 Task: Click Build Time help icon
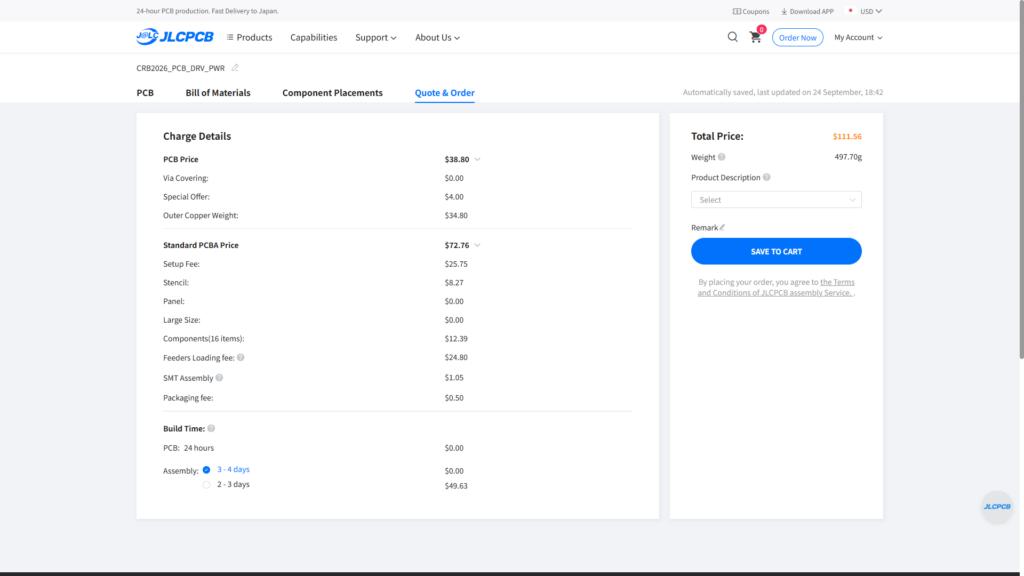point(211,428)
